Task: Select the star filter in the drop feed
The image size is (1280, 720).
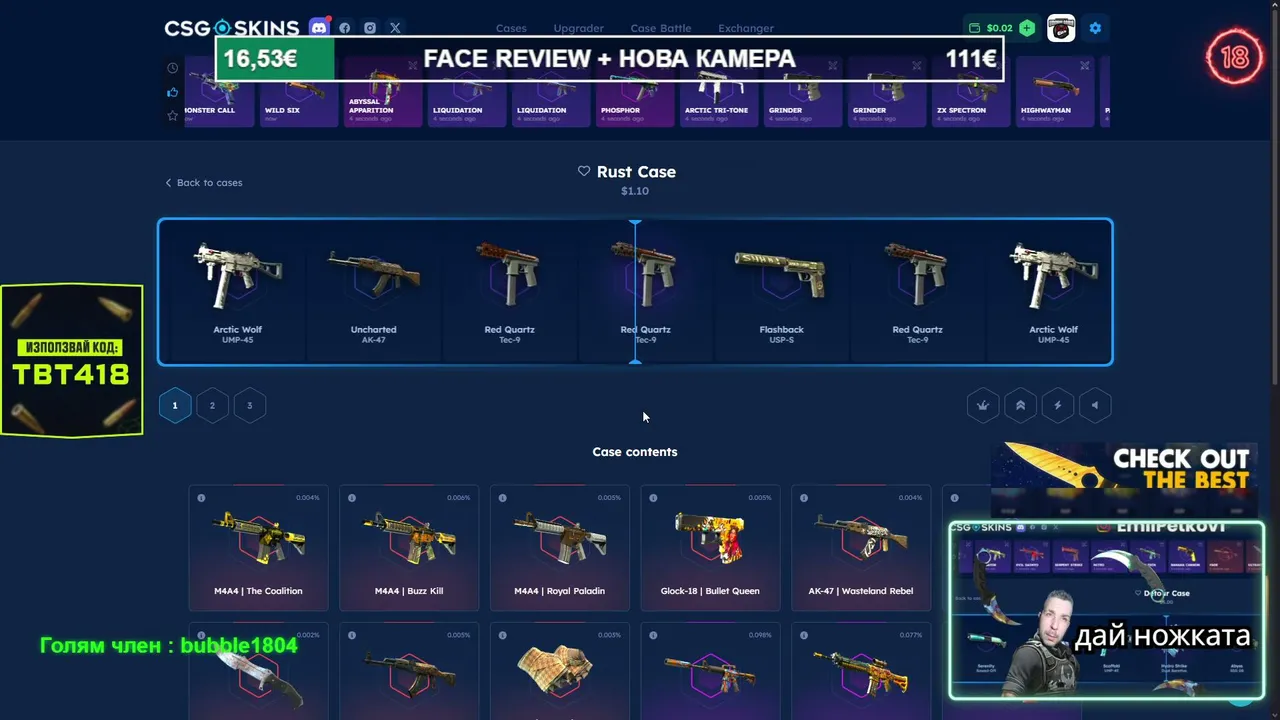Action: point(172,116)
